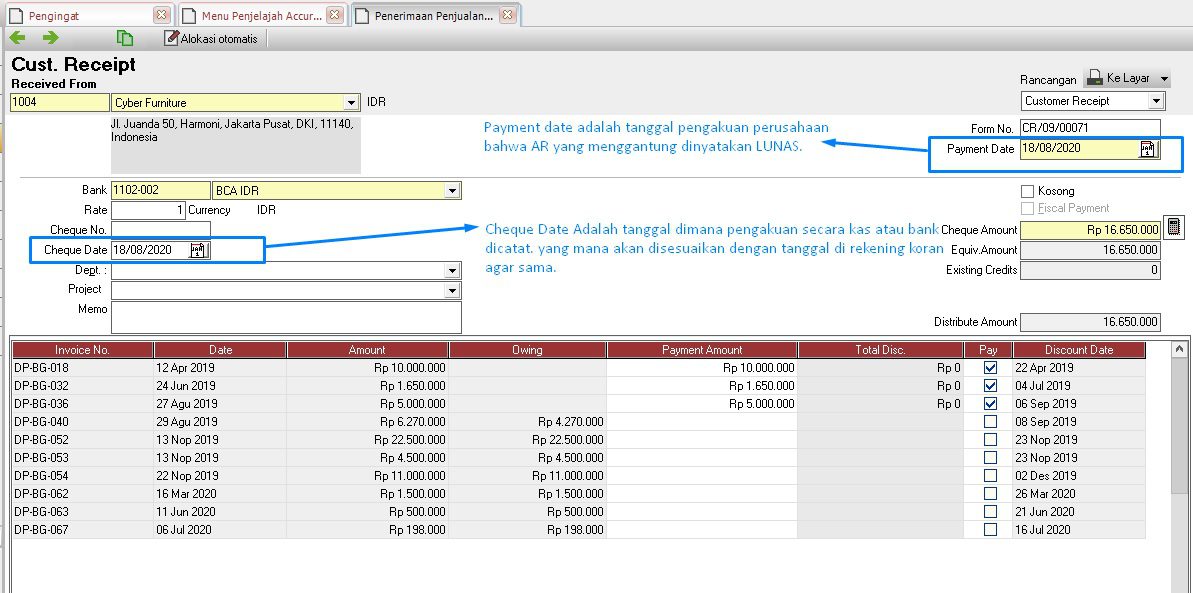
Task: Check the Pay box for invoice DP-BG-040
Action: pyautogui.click(x=989, y=421)
